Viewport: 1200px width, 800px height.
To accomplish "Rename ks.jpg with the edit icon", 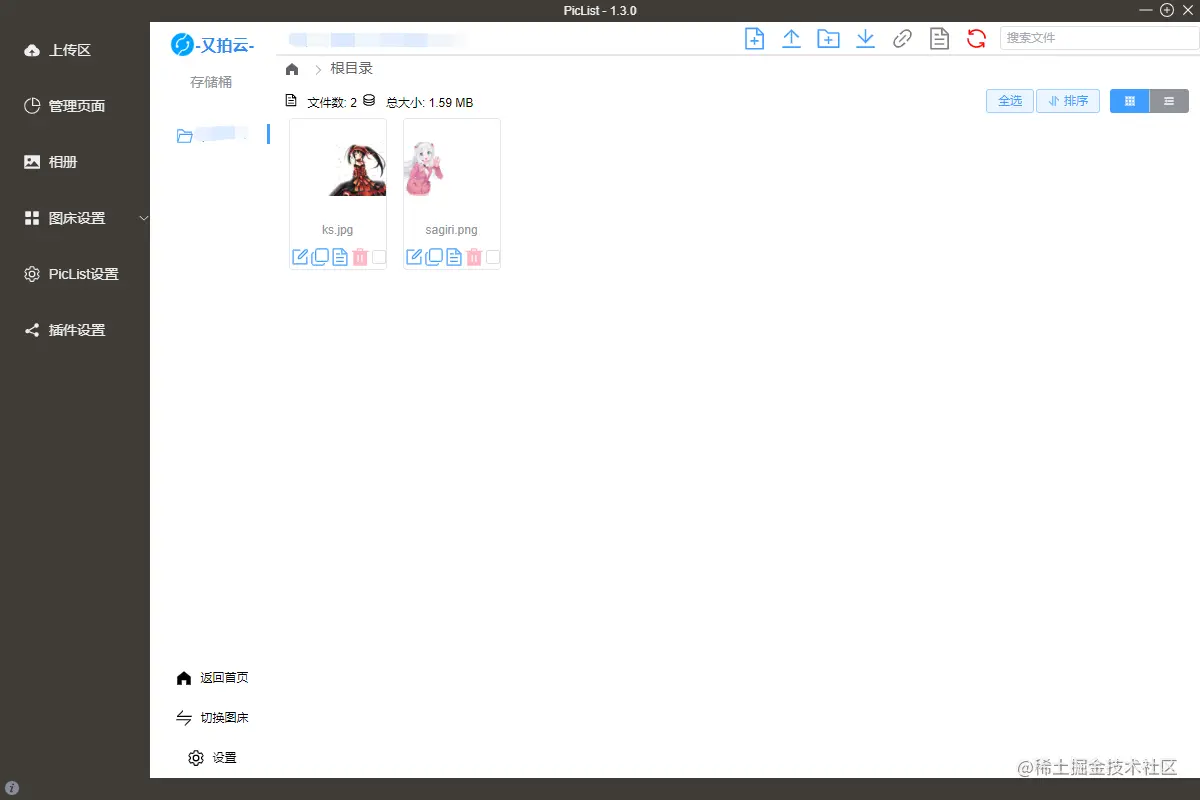I will tap(300, 257).
